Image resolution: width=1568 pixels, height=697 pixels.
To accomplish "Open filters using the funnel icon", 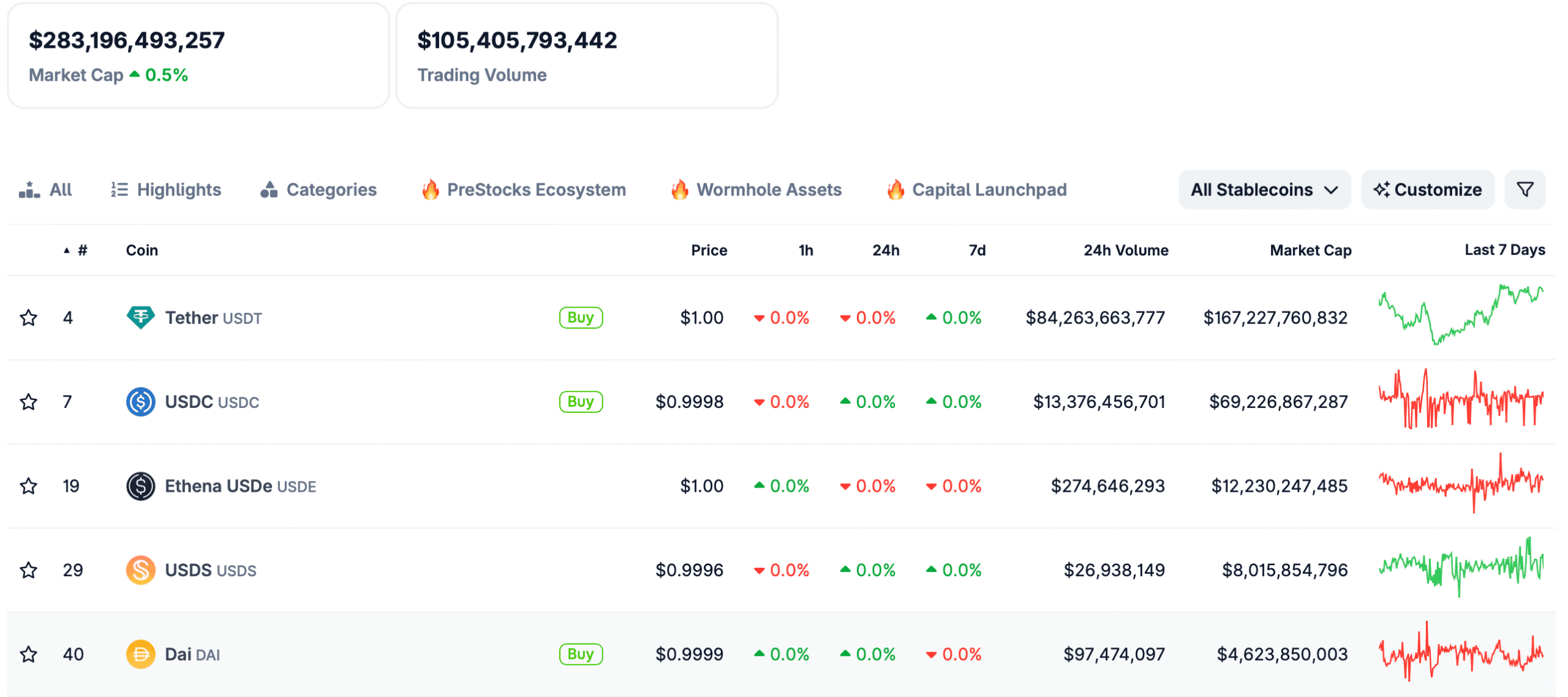I will 1525,189.
